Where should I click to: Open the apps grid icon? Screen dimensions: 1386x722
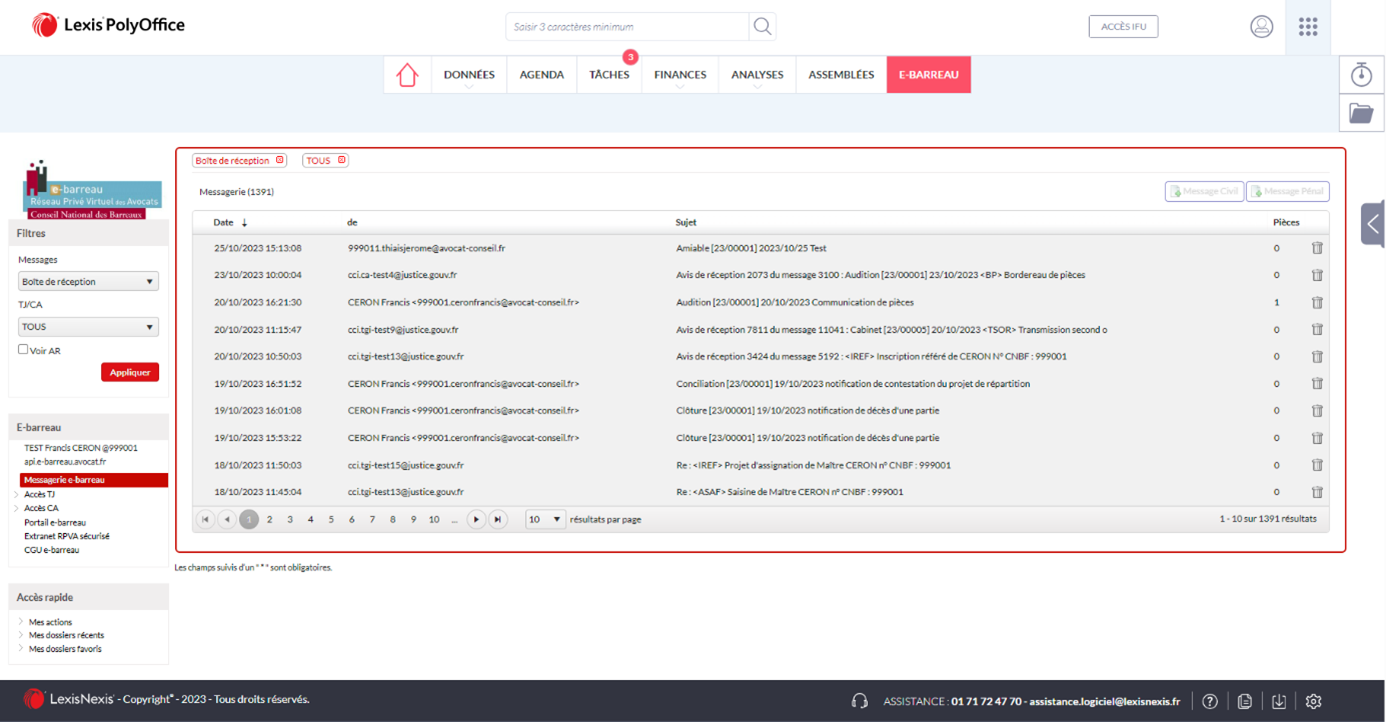point(1308,27)
